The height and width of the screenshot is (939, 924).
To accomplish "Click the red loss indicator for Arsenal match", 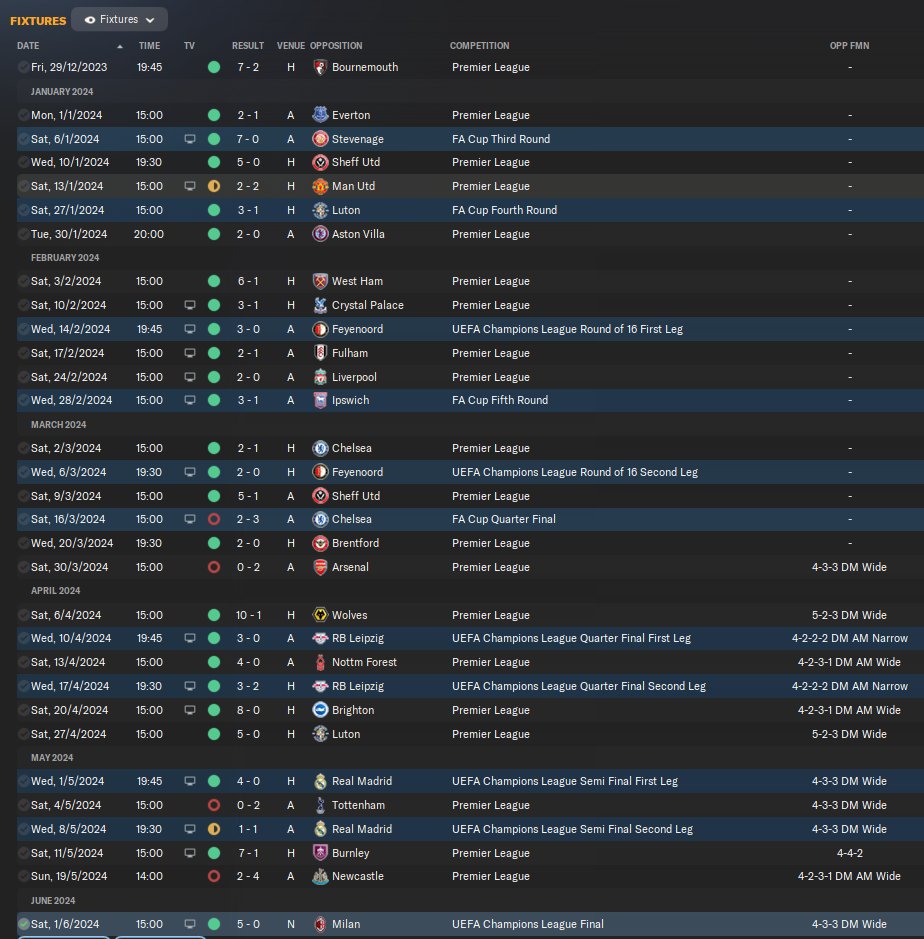I will 214,567.
